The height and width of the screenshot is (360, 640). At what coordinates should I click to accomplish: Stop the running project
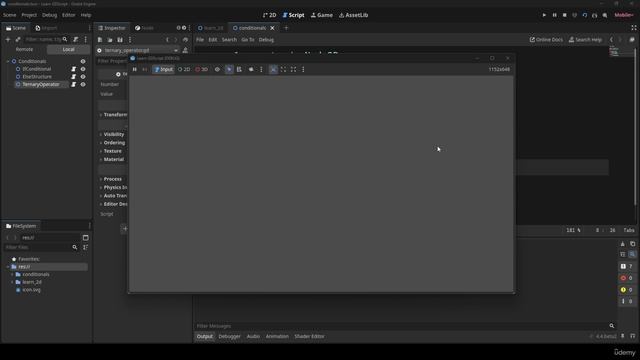tap(564, 15)
